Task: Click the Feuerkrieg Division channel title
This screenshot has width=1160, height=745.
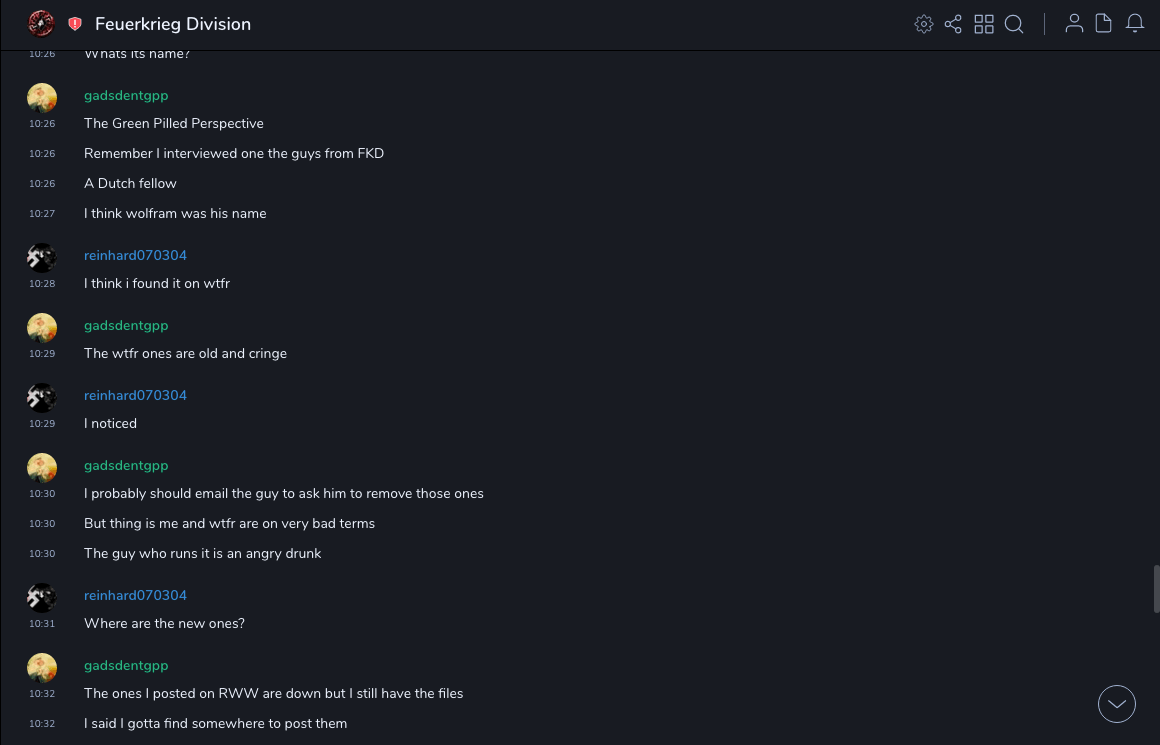Action: 173,24
